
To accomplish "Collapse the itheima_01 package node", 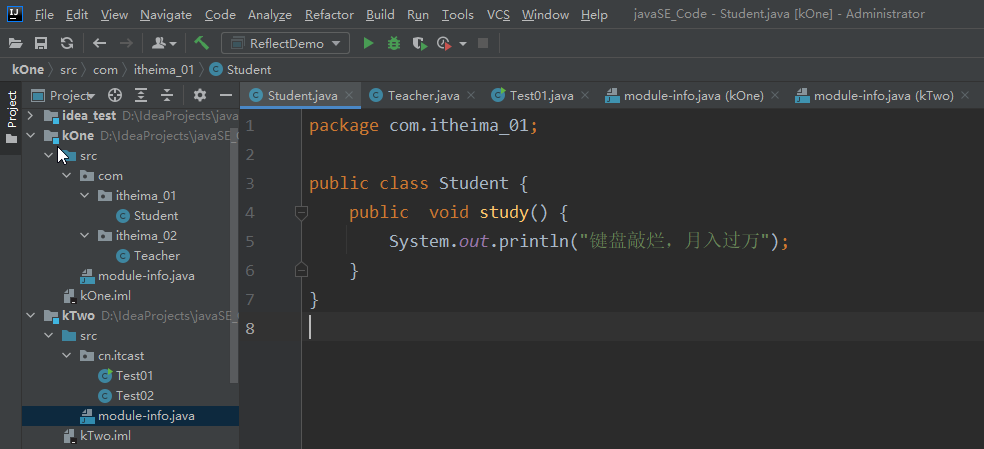I will pyautogui.click(x=85, y=196).
